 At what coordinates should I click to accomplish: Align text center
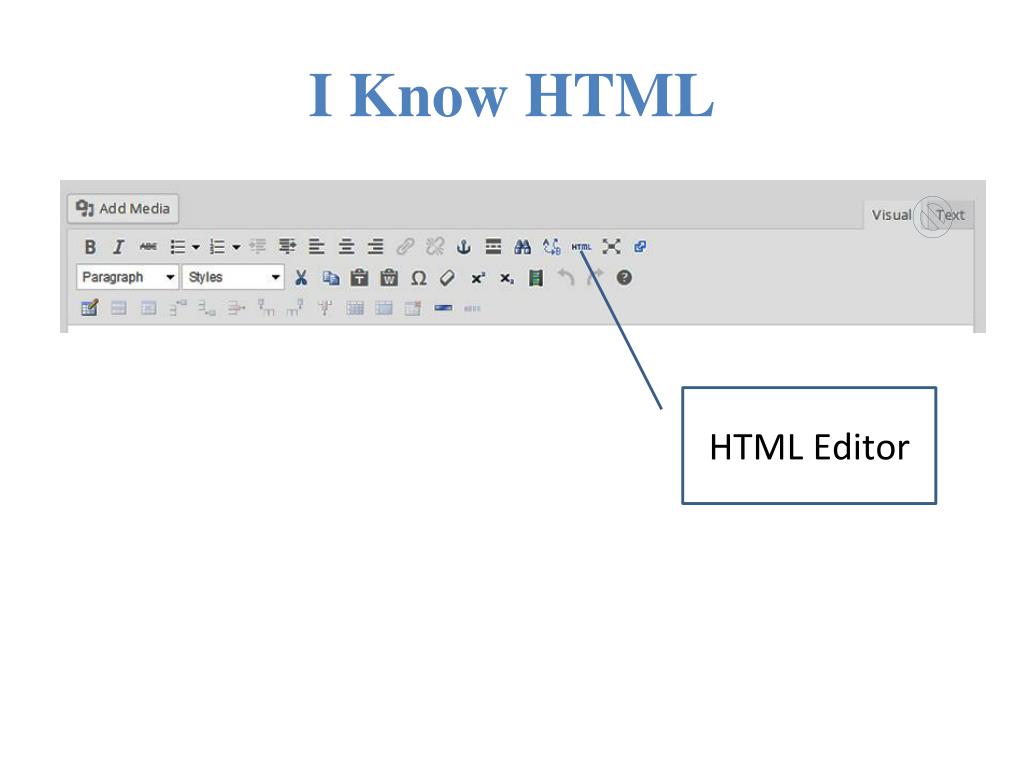coord(346,247)
